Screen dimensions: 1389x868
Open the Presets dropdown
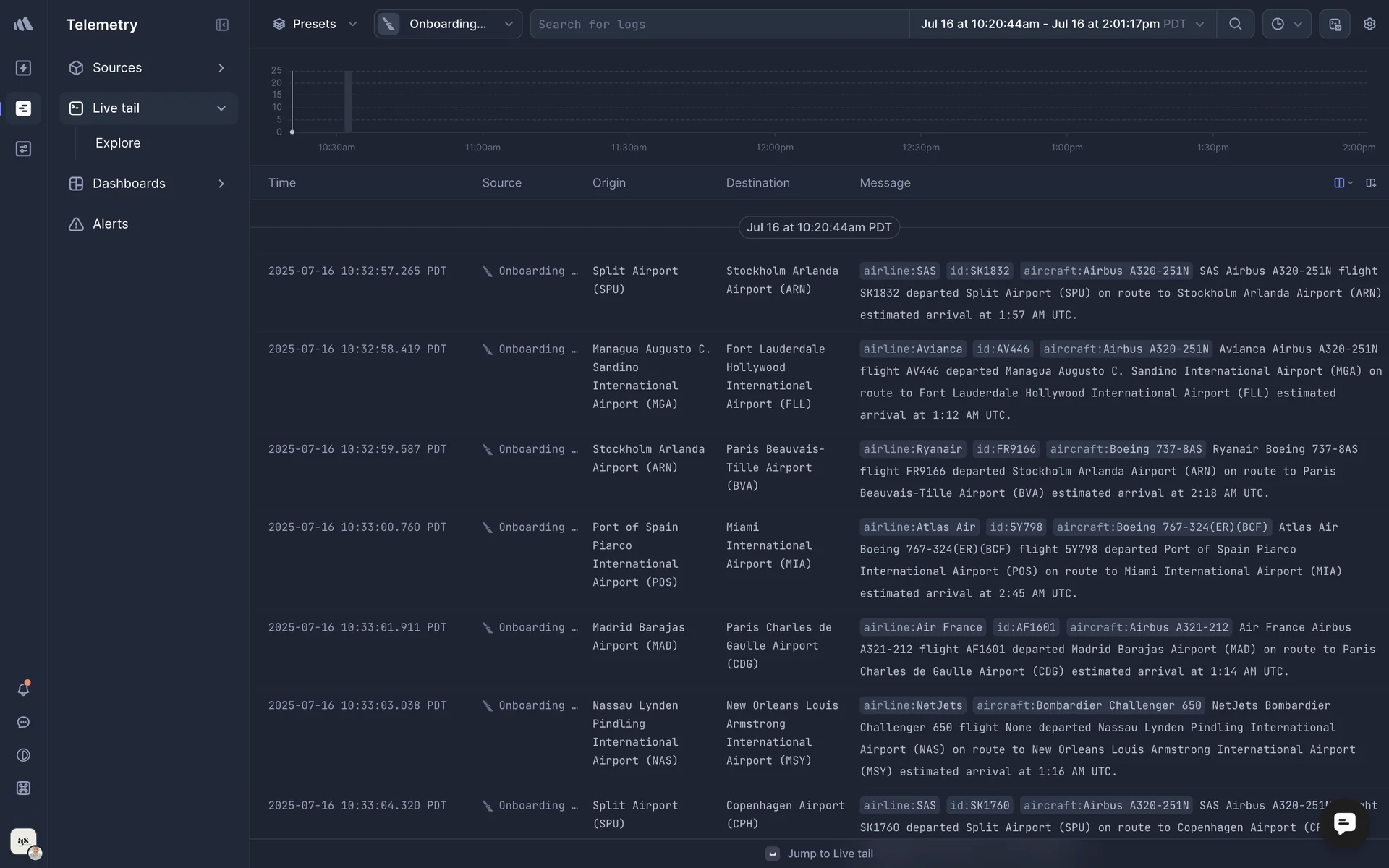tap(315, 24)
